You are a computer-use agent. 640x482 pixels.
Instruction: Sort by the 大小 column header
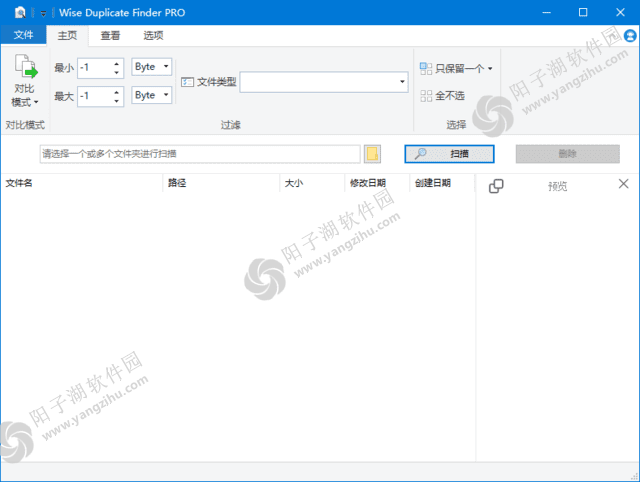pos(312,183)
